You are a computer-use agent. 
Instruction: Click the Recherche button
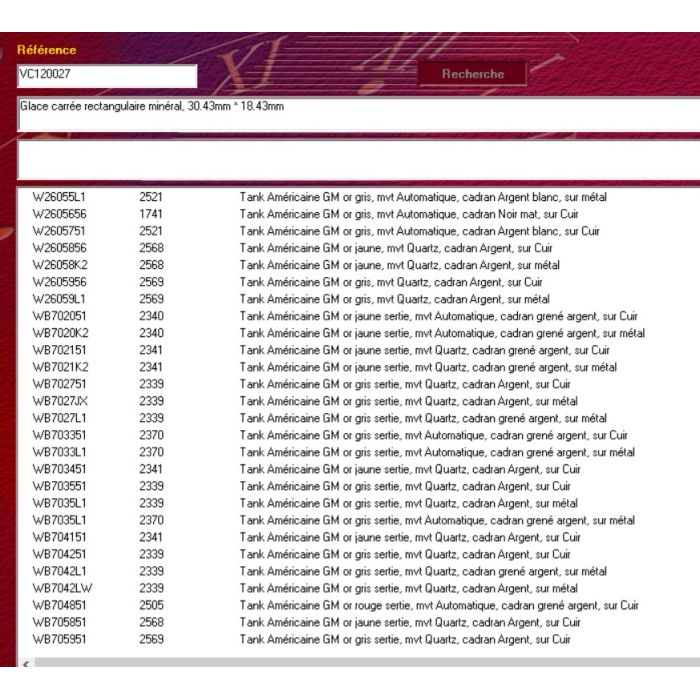point(473,74)
